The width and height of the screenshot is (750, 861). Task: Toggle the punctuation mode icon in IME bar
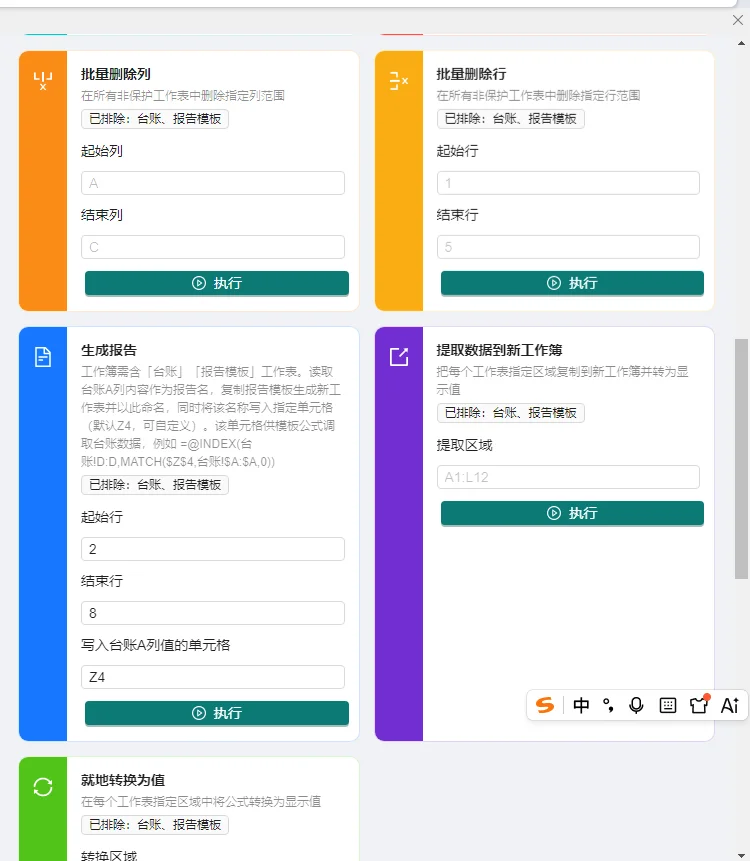608,705
